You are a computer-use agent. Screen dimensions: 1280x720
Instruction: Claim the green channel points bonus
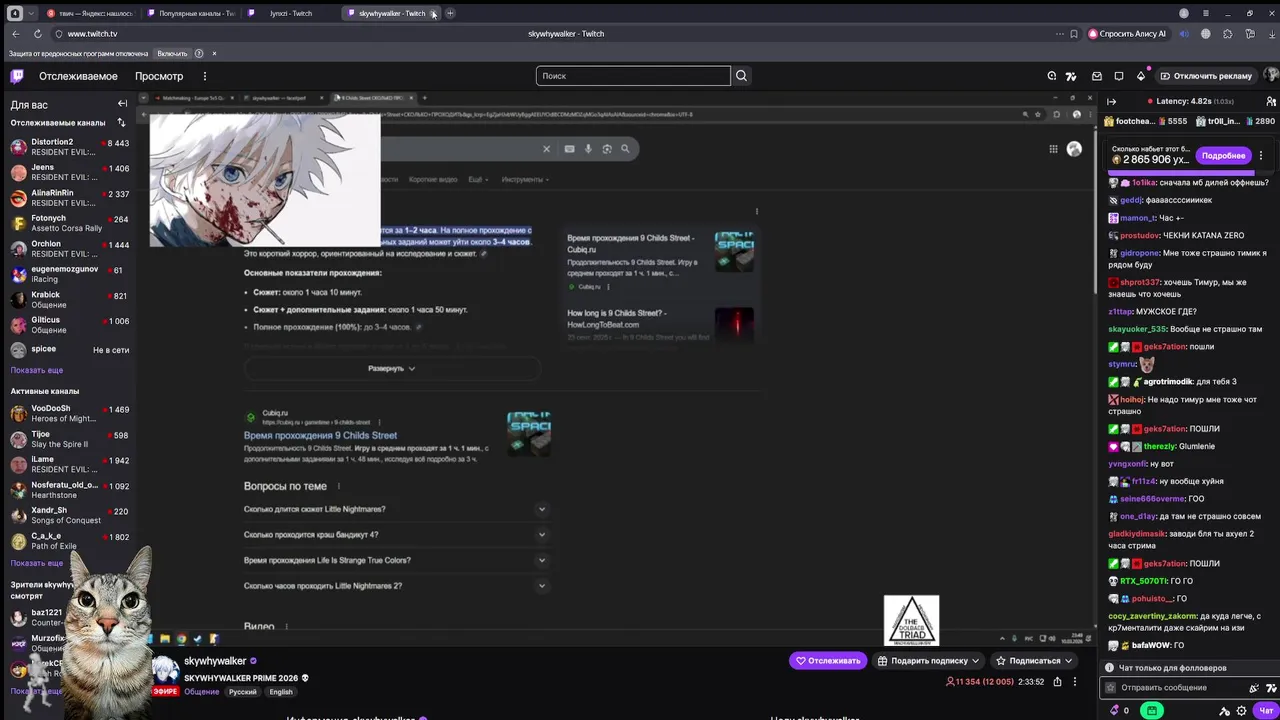1152,710
